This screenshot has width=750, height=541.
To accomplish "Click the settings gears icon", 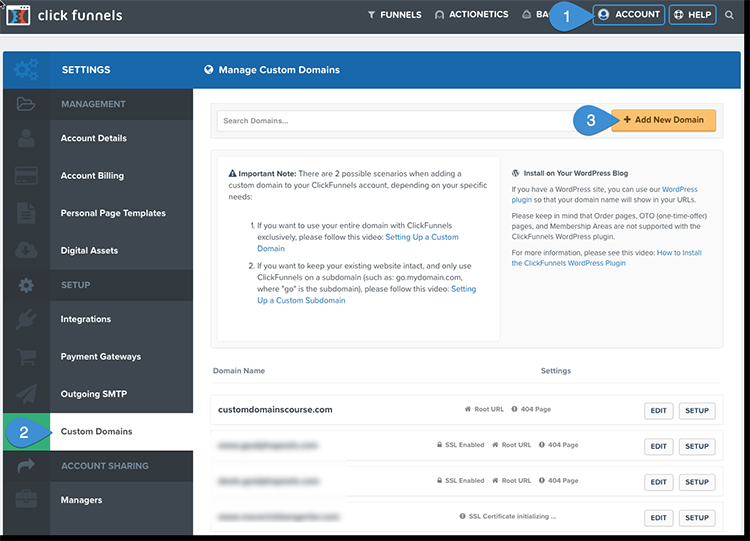I will [x=26, y=70].
